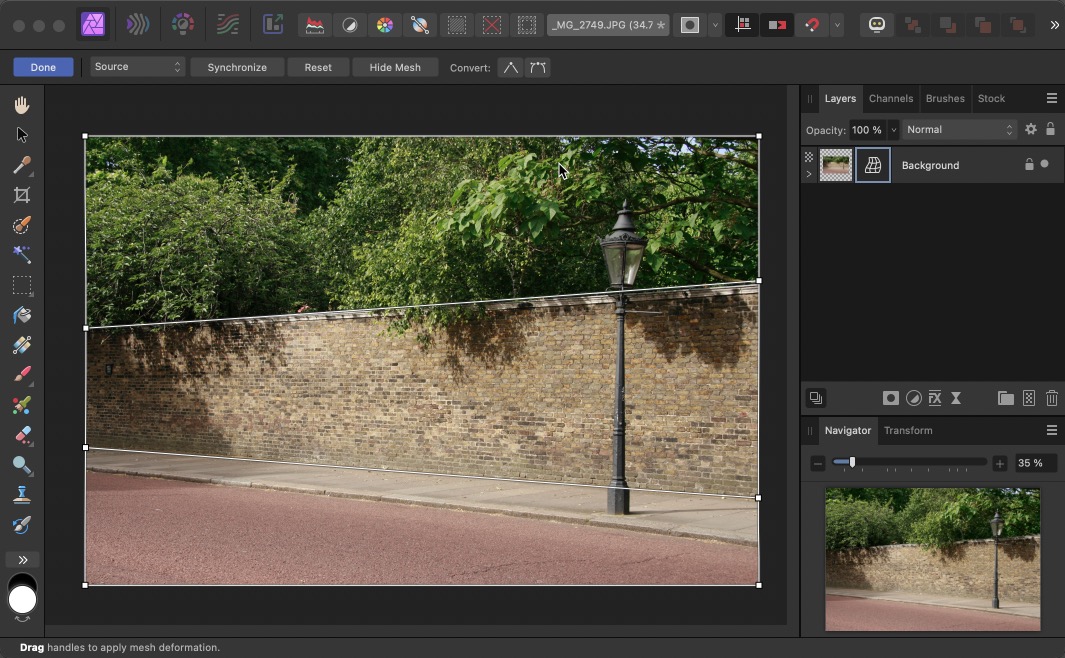
Task: Toggle visibility dot of Background layer
Action: coord(1045,164)
